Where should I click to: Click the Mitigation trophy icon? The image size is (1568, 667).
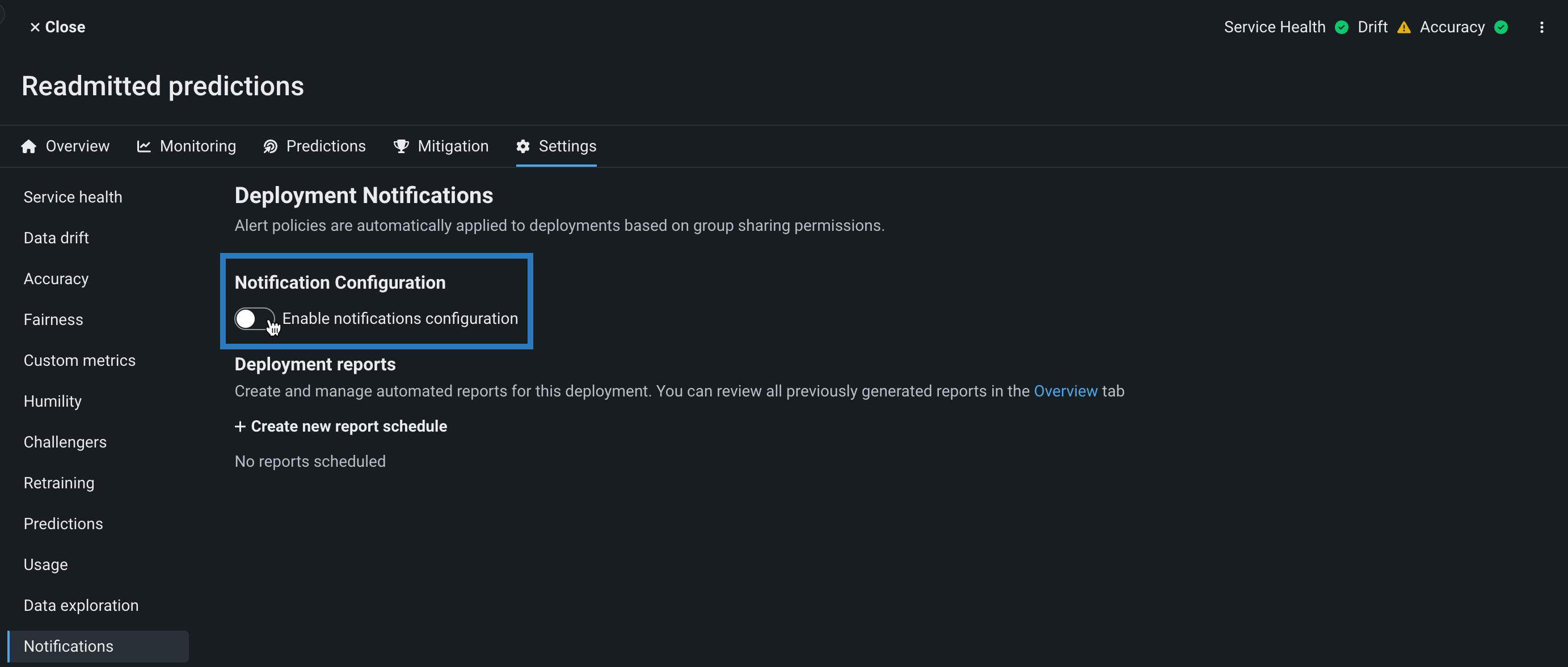pyautogui.click(x=401, y=147)
